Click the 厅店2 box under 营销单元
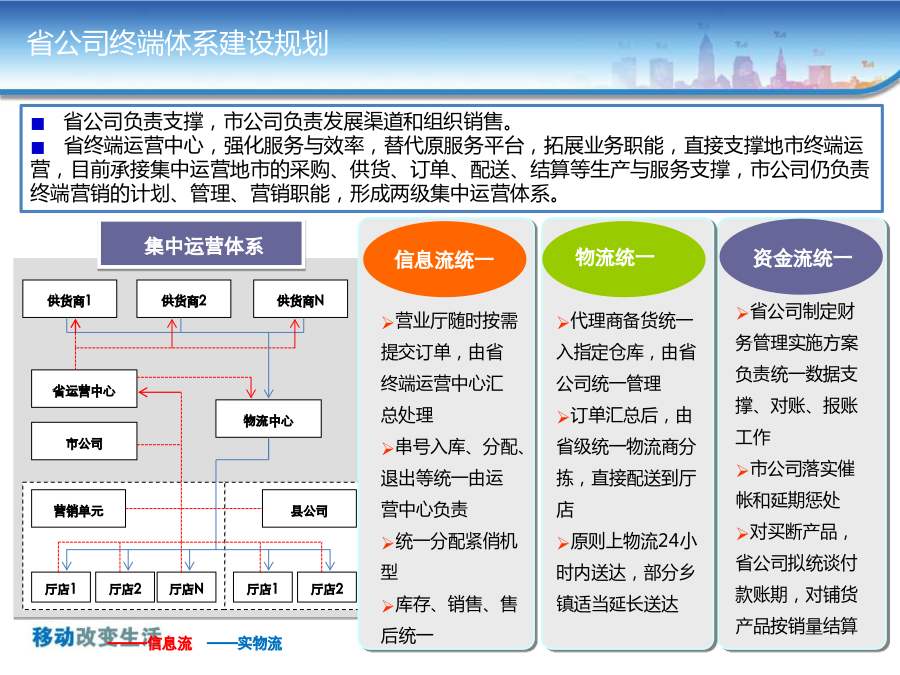This screenshot has height=675, width=900. tap(125, 587)
